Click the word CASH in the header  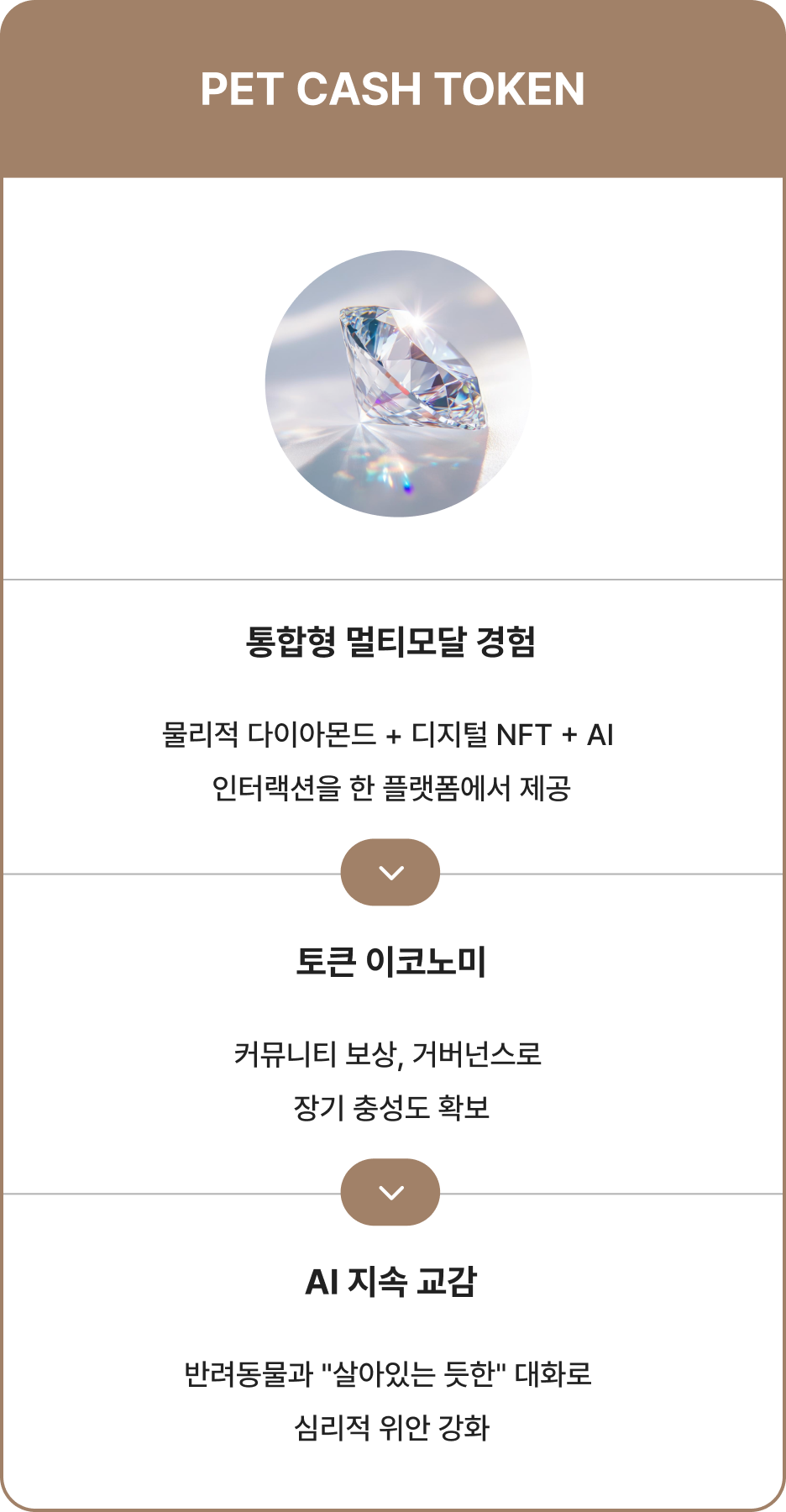[359, 89]
